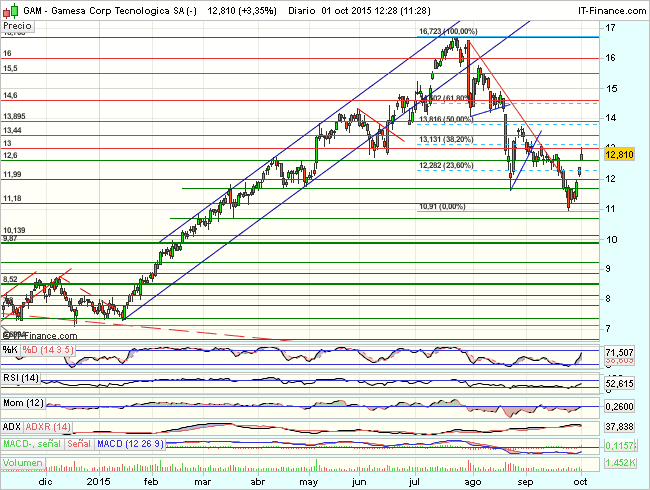Click the 15,5 resistance level label
Viewport: 650px width, 490px height.
pos(10,68)
